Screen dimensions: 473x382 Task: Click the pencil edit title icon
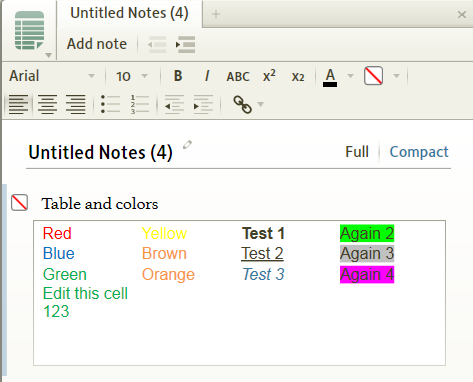click(x=187, y=145)
